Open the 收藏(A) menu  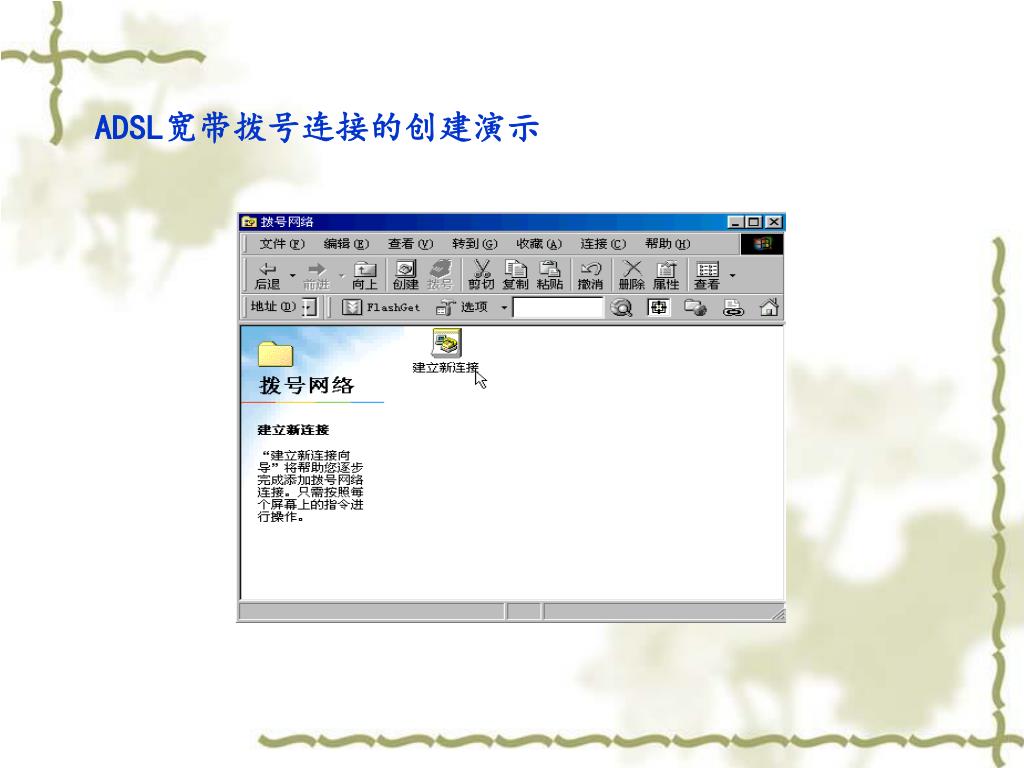tap(539, 244)
